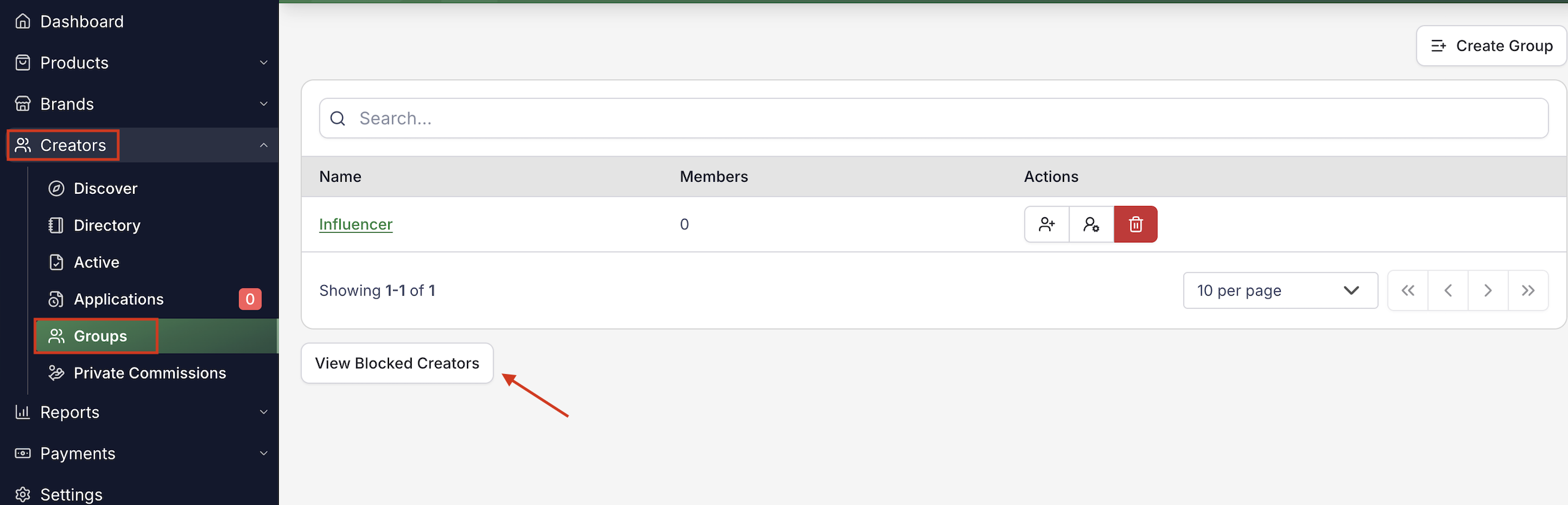
Task: Open the Dashboard from the sidebar
Action: click(81, 22)
